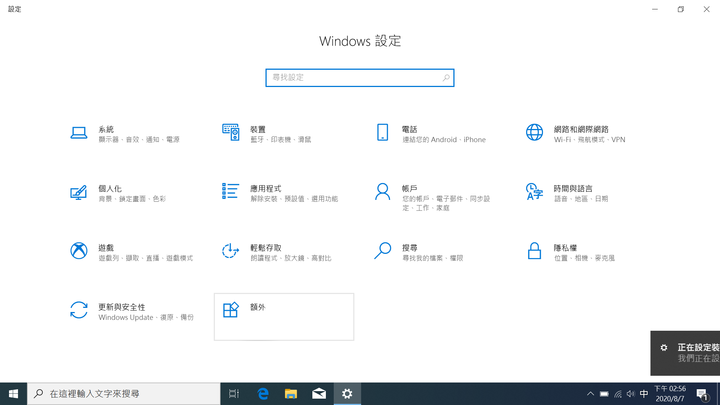Screen dimensions: 720x405
Task: Launch Microsoft Edge from the taskbar
Action: [263, 394]
